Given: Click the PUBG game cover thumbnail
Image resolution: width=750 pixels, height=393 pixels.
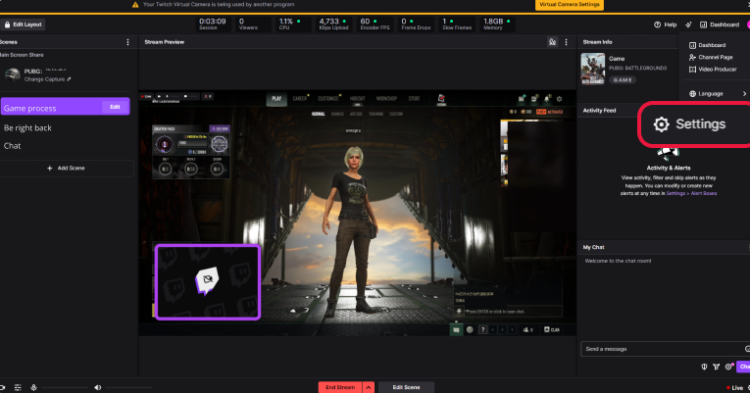Looking at the screenshot, I should tap(593, 68).
